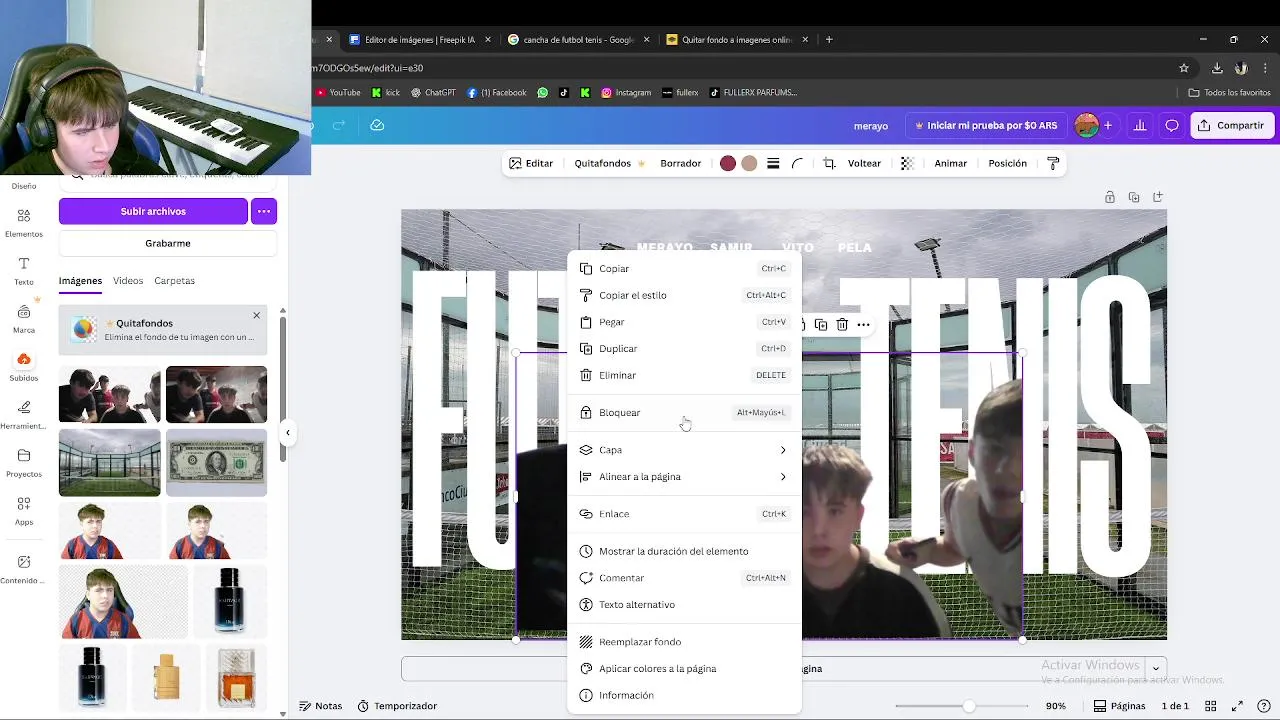The height and width of the screenshot is (720, 1280).
Task: Choose Texto alternativo in context menu
Action: point(685,605)
